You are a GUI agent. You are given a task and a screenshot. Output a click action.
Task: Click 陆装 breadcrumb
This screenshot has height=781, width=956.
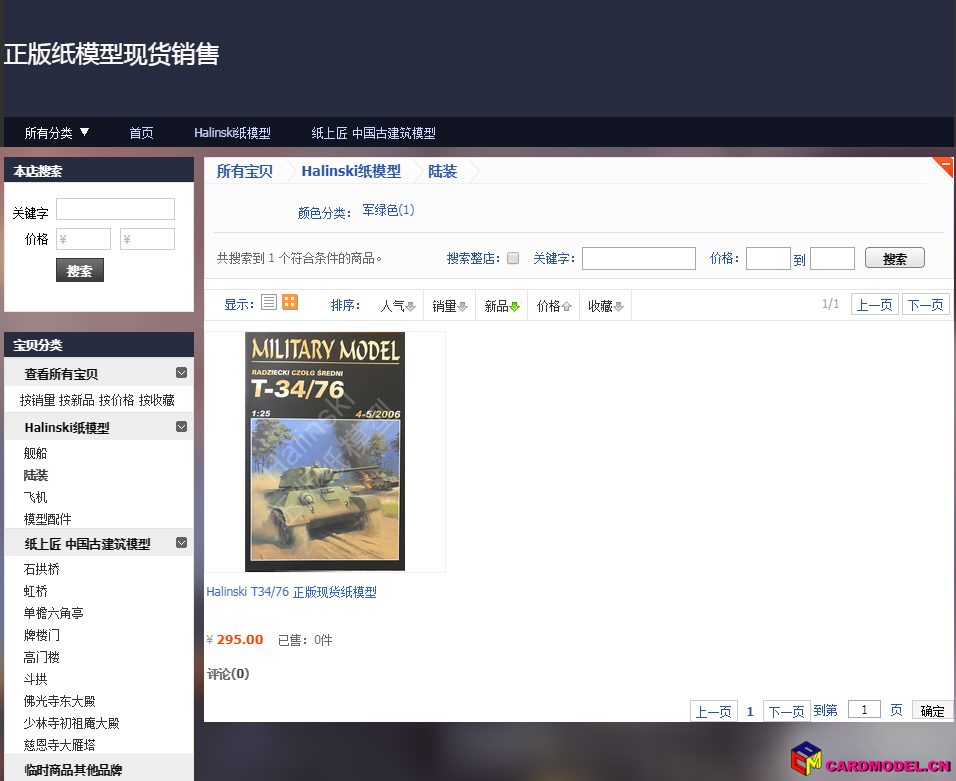tap(443, 171)
